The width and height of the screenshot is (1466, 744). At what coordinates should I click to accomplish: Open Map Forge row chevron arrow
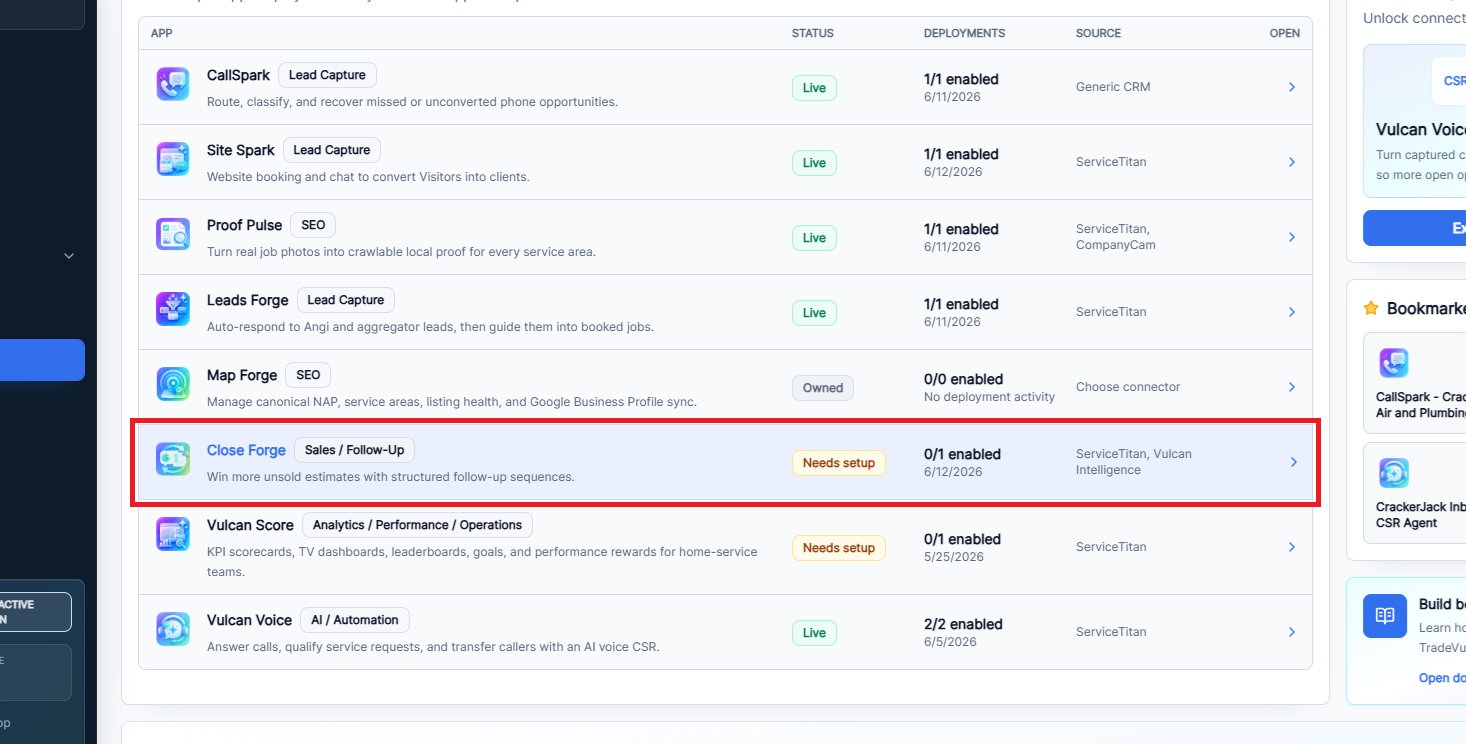(1292, 387)
